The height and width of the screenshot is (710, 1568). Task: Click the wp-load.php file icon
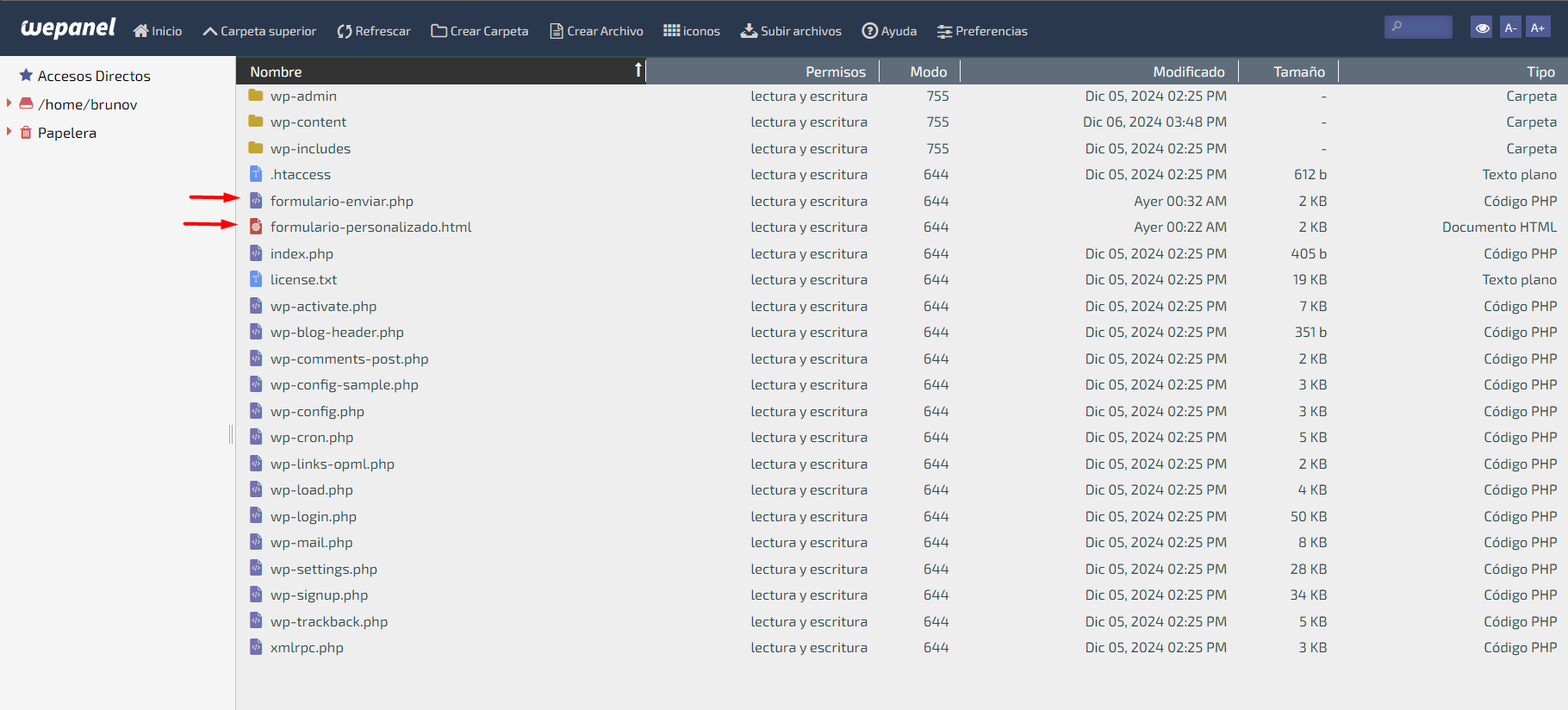pyautogui.click(x=256, y=489)
